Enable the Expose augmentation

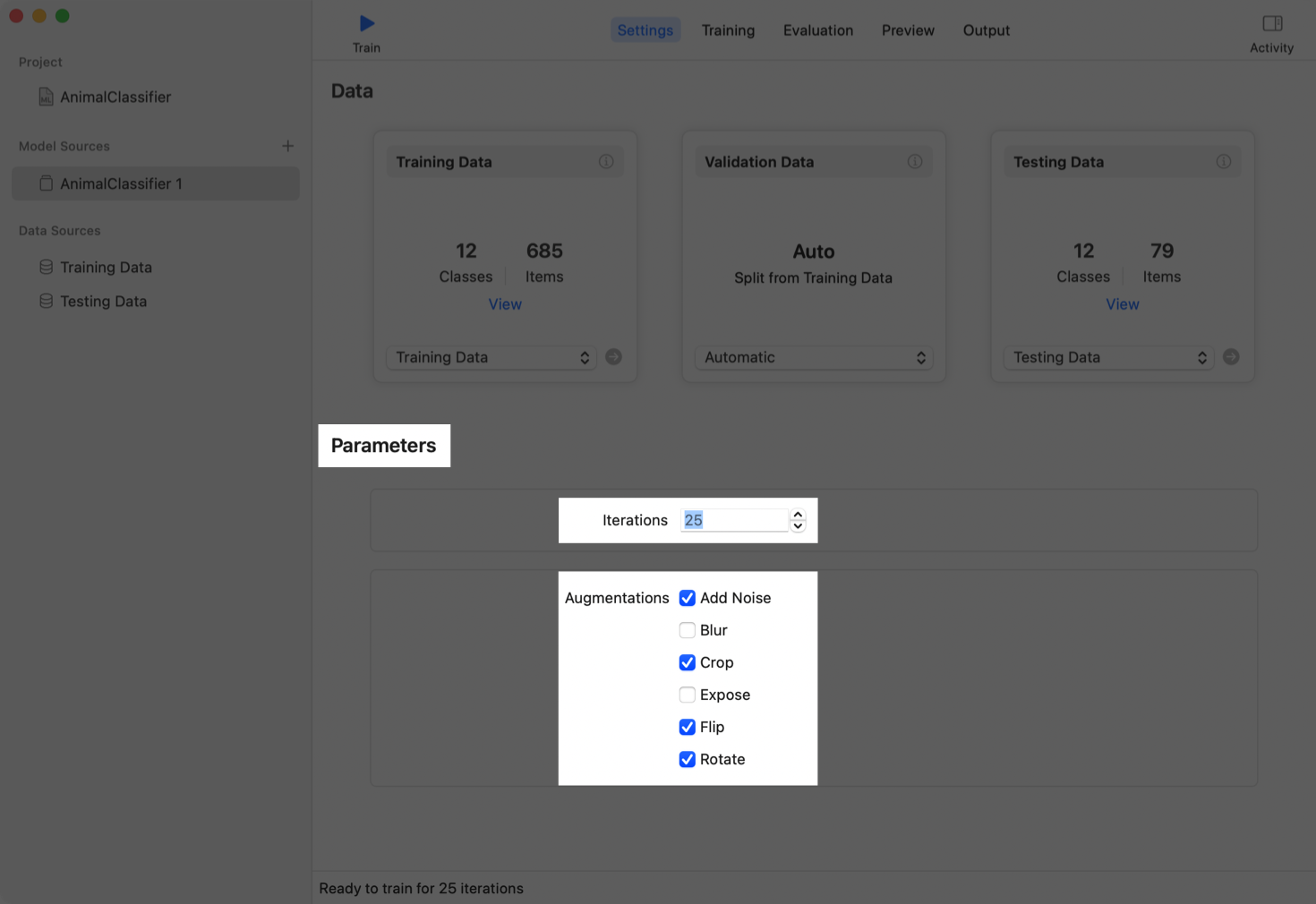(x=688, y=695)
